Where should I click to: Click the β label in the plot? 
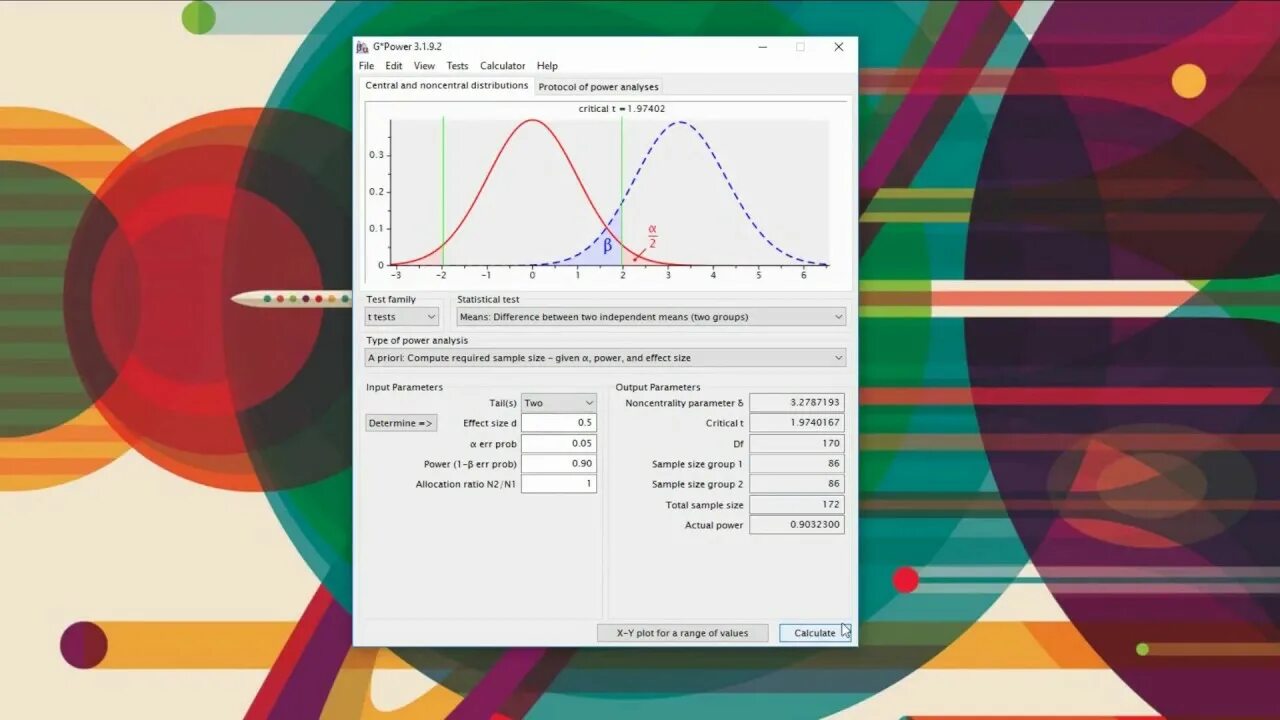pyautogui.click(x=607, y=245)
